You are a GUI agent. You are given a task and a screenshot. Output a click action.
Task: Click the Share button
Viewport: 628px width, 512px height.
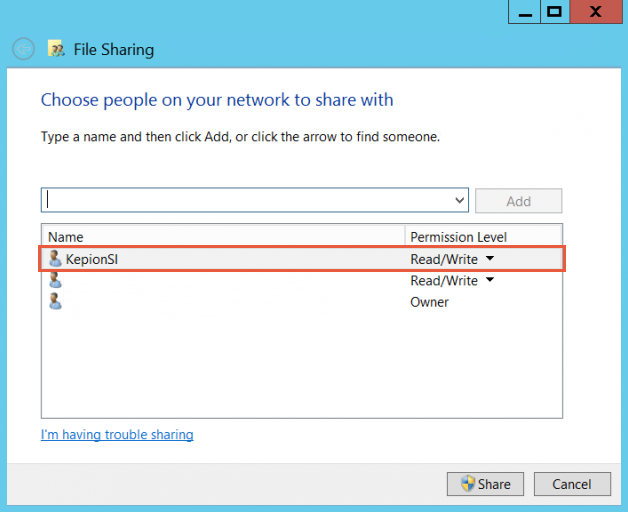point(485,484)
